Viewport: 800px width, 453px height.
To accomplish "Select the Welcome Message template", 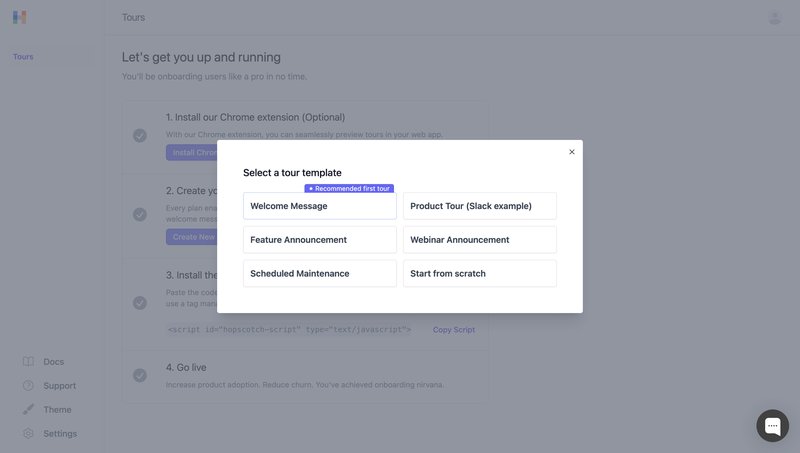I will click(319, 206).
